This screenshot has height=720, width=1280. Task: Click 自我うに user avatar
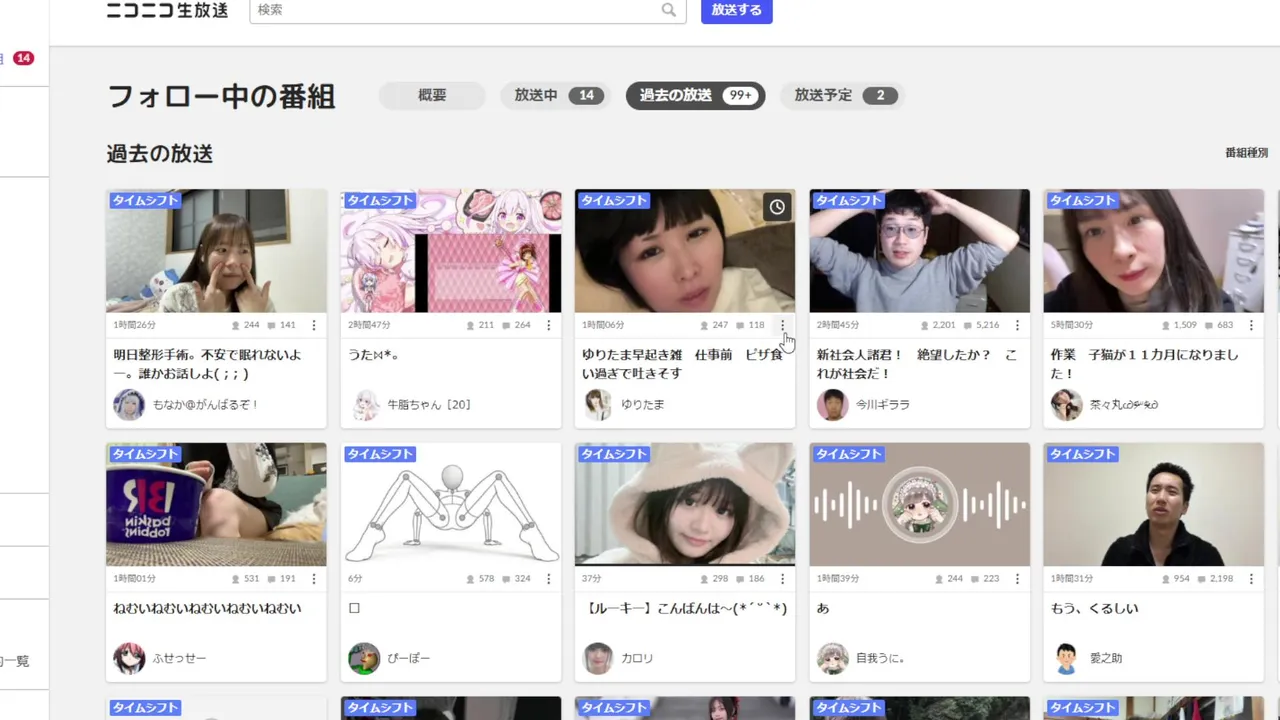click(832, 659)
